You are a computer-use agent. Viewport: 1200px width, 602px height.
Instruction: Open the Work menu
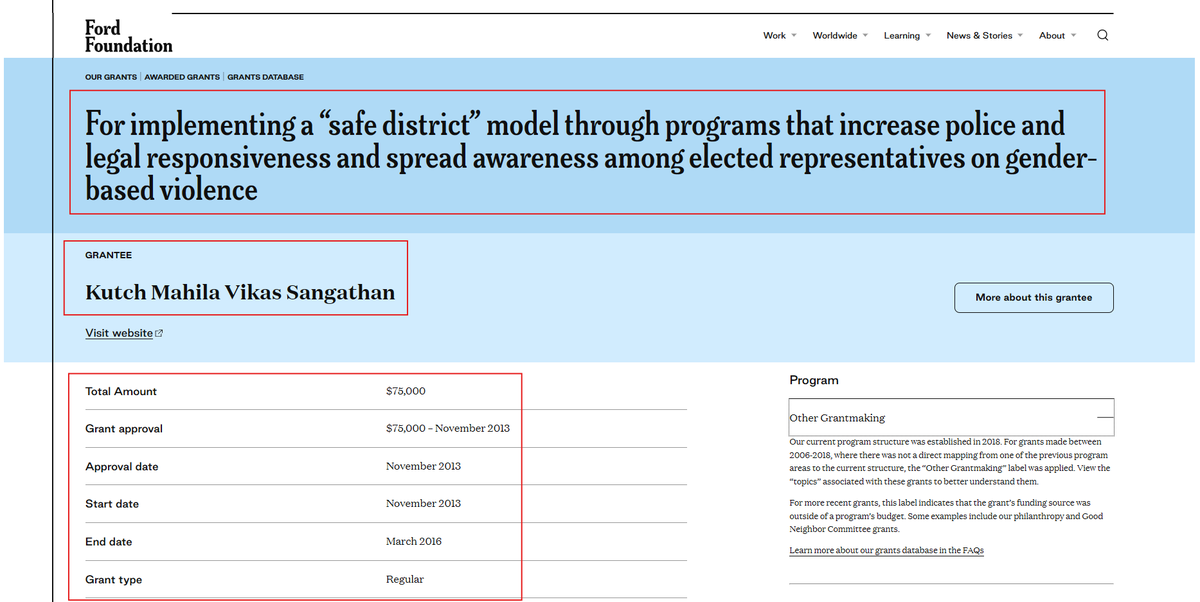774,35
